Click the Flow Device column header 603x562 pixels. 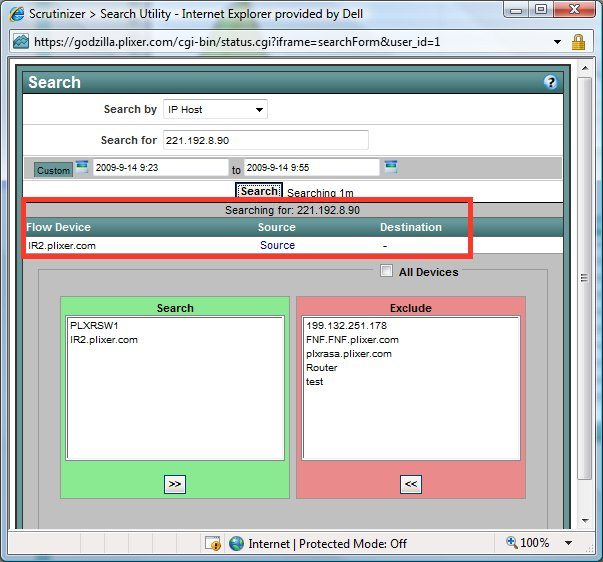click(x=58, y=227)
